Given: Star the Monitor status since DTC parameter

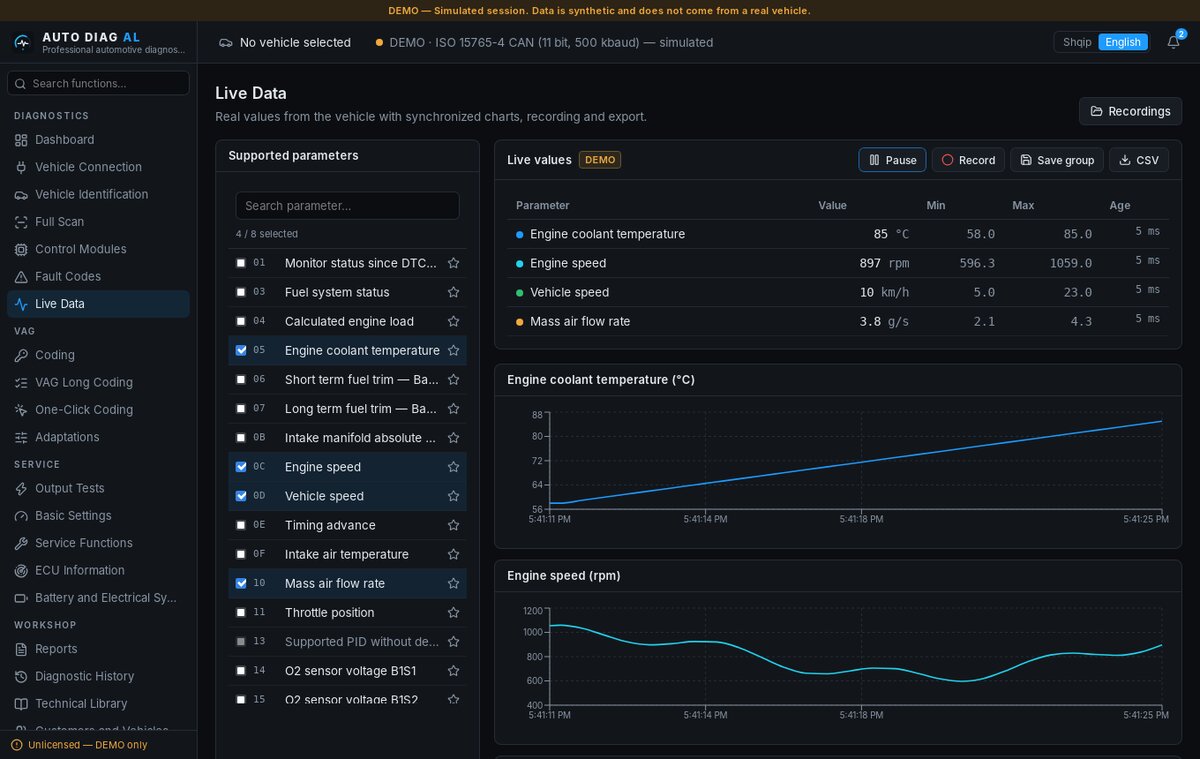Looking at the screenshot, I should (x=453, y=263).
